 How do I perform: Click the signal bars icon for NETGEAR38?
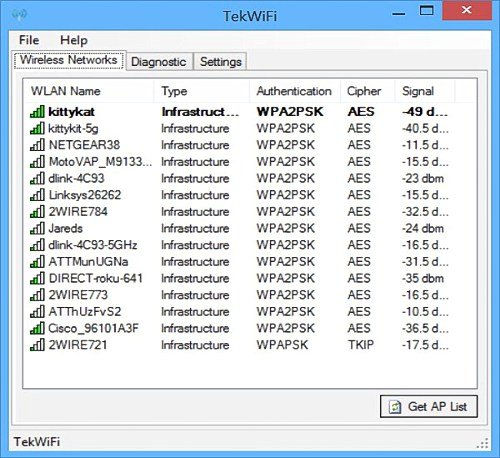tap(37, 145)
